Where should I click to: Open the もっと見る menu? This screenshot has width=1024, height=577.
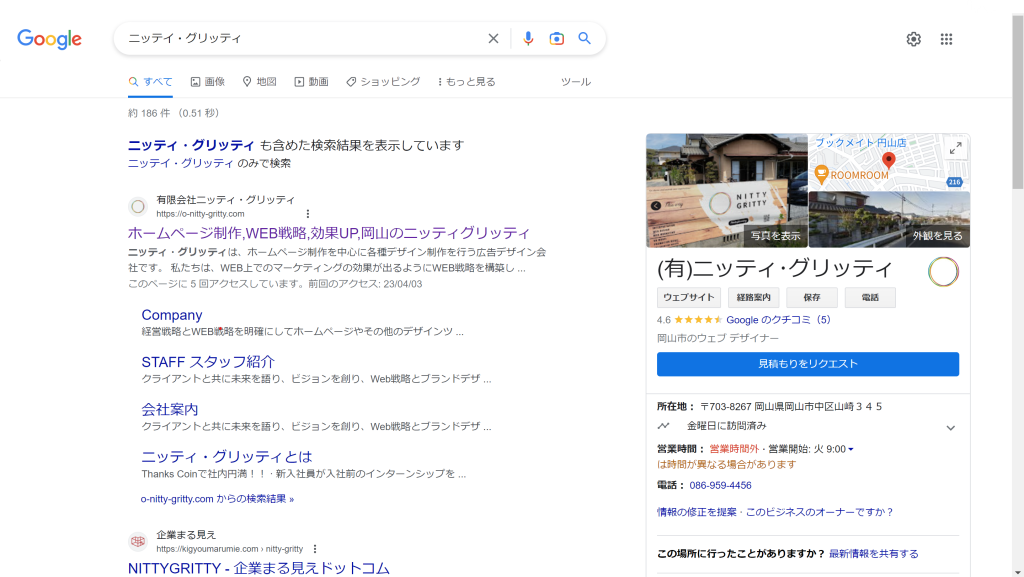click(466, 82)
